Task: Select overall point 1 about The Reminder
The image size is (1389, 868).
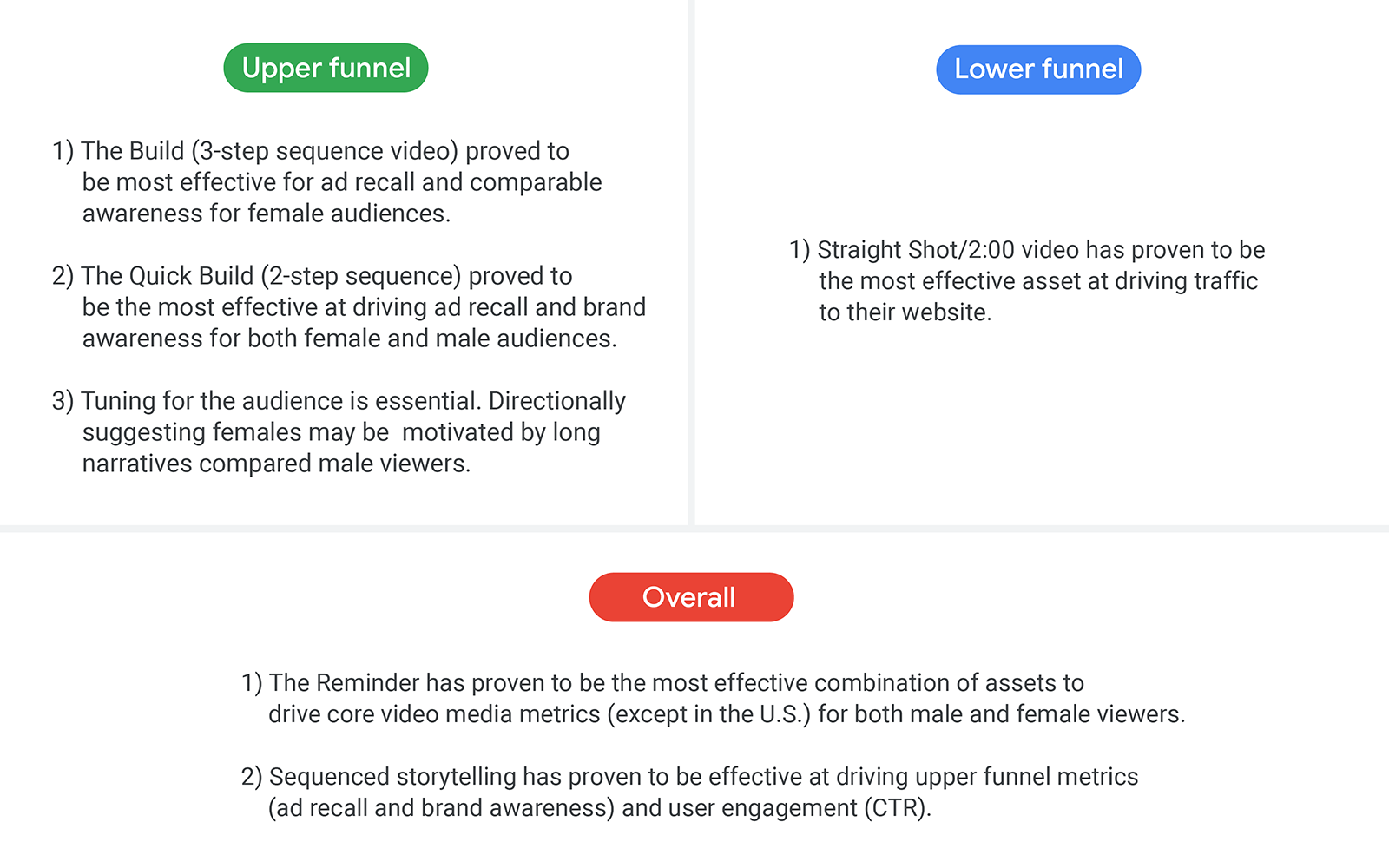Action: pos(713,699)
